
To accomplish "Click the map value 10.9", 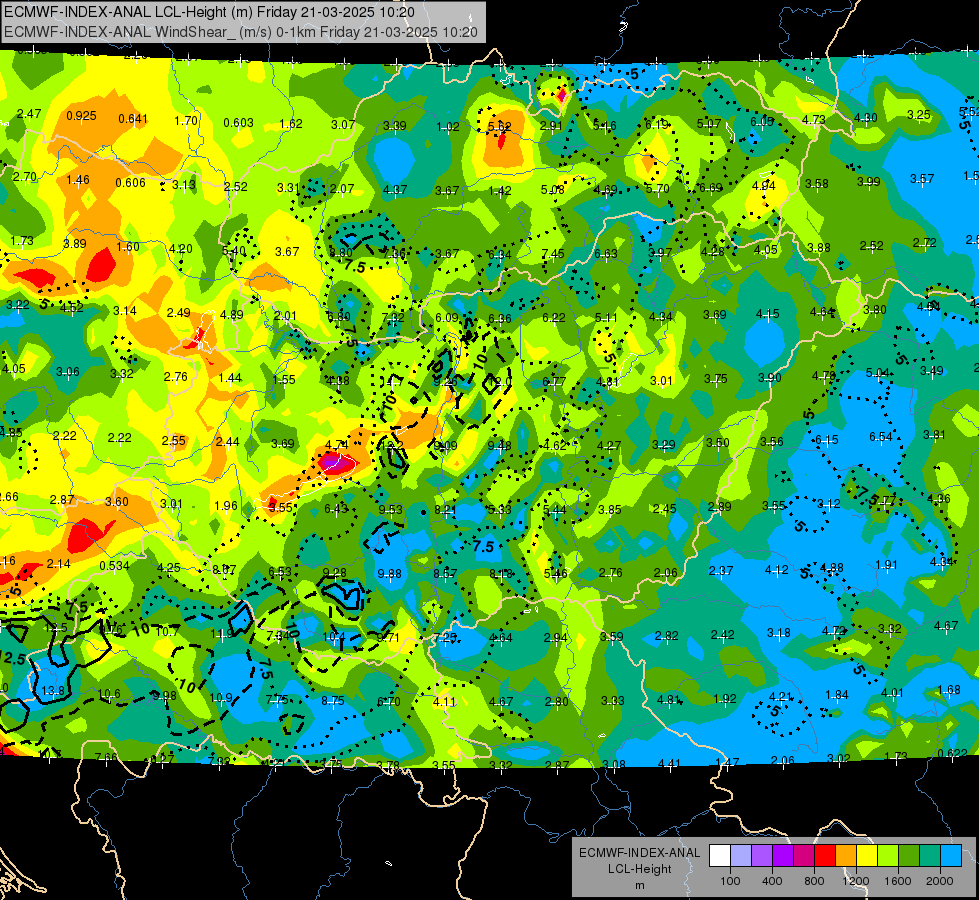I will (221, 698).
